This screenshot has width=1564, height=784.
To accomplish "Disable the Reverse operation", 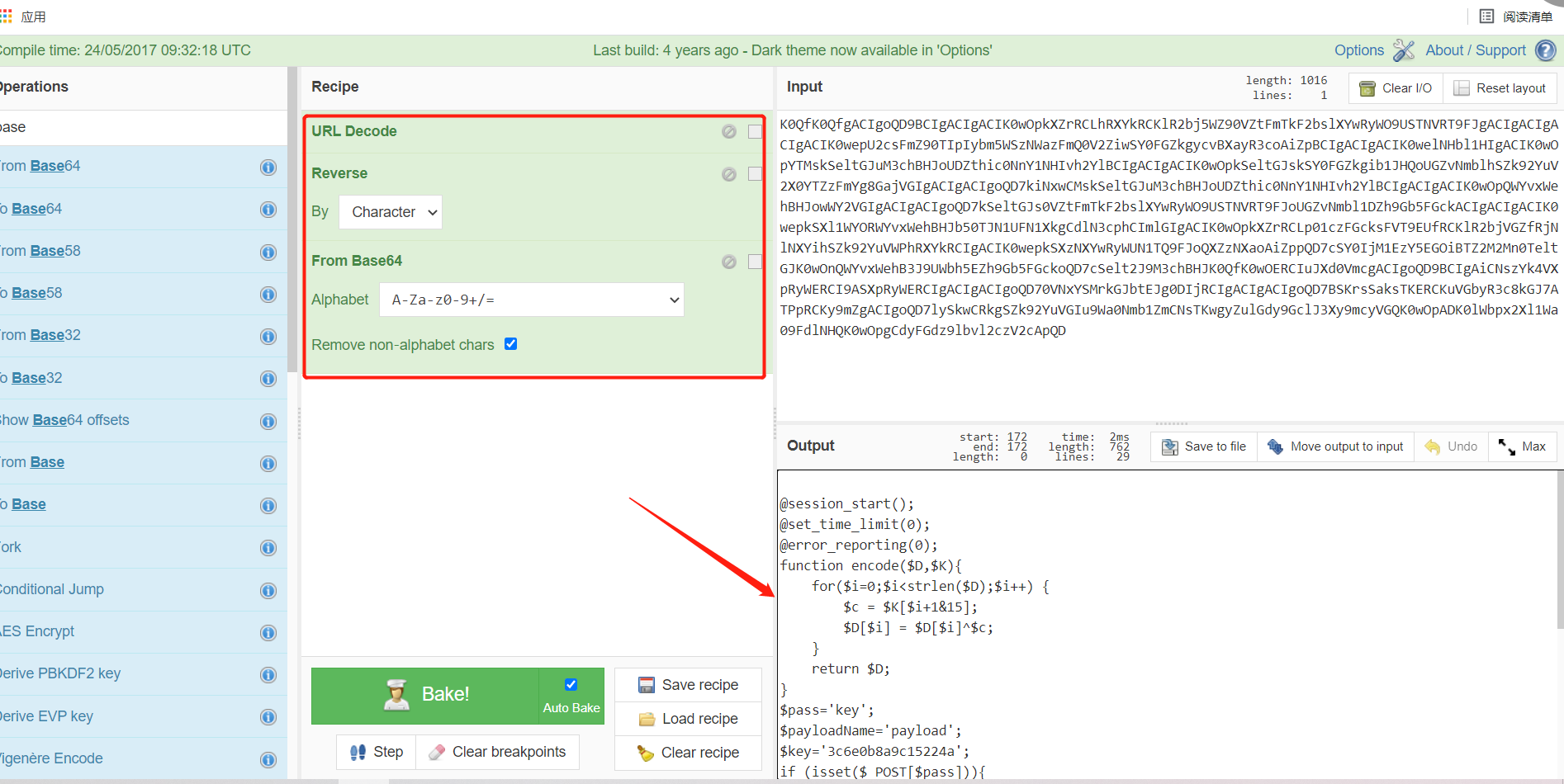I will coord(729,174).
